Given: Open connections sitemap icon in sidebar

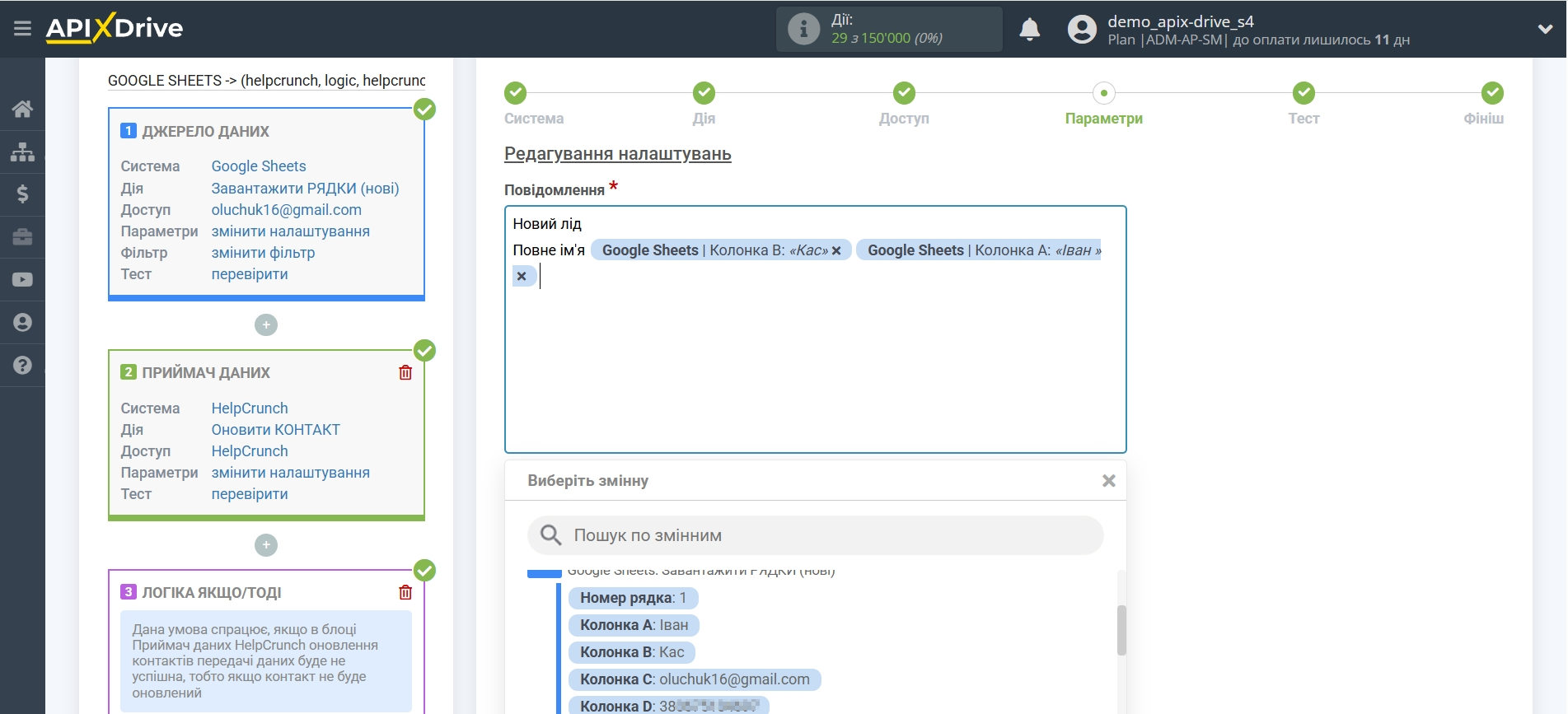Looking at the screenshot, I should (22, 152).
